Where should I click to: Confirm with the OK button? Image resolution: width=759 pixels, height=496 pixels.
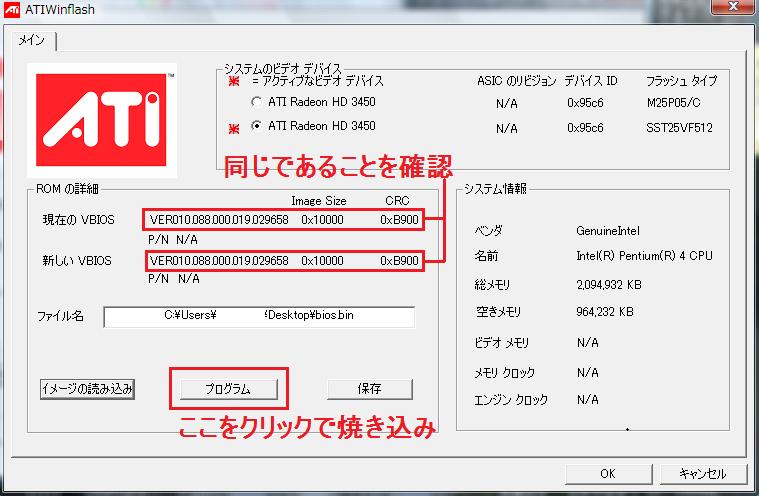point(608,473)
